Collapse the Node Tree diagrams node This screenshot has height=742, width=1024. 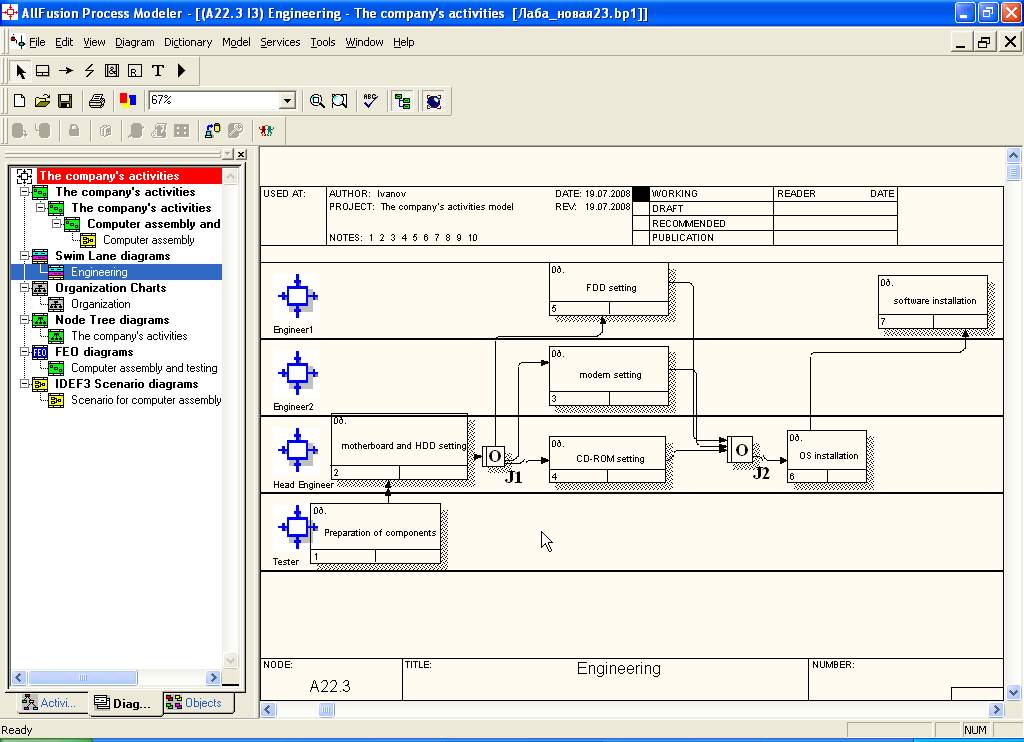click(x=24, y=320)
